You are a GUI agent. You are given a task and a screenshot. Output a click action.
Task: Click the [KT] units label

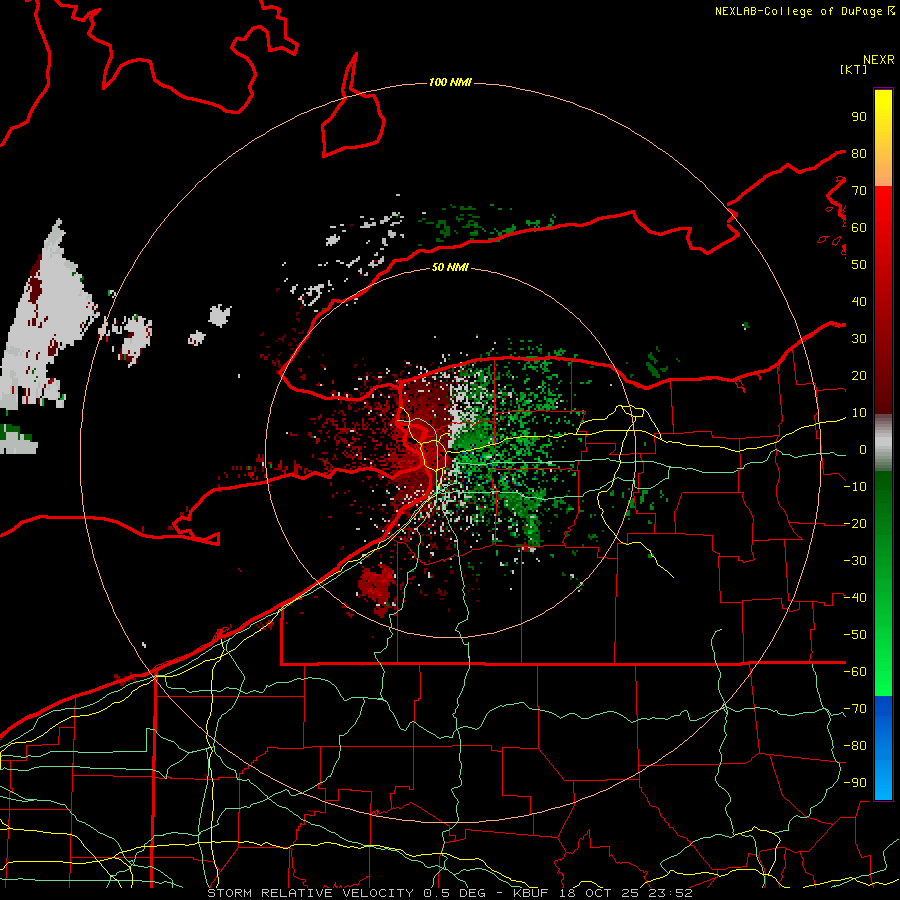coord(854,69)
